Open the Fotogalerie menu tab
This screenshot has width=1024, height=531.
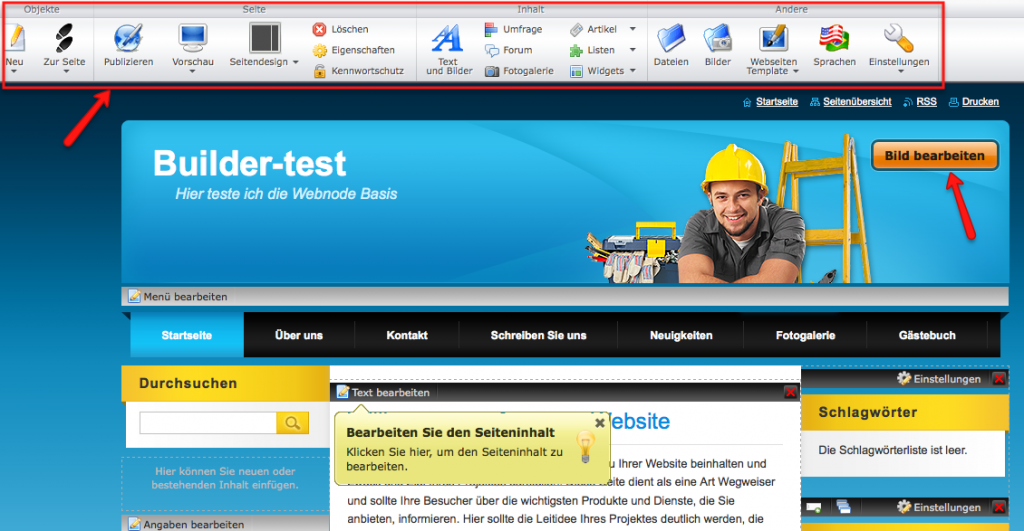[x=805, y=335]
